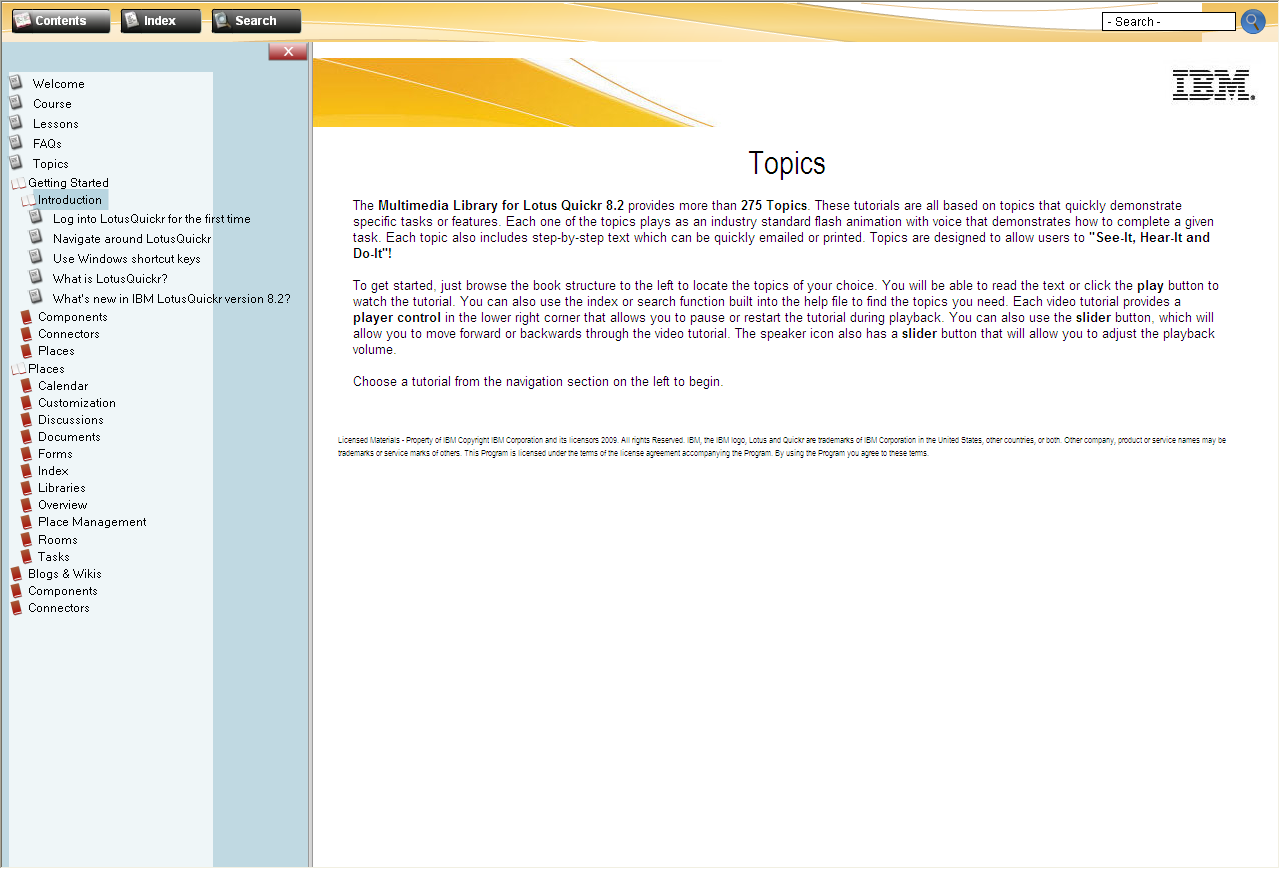Collapse the Getting Started open book

[18, 183]
